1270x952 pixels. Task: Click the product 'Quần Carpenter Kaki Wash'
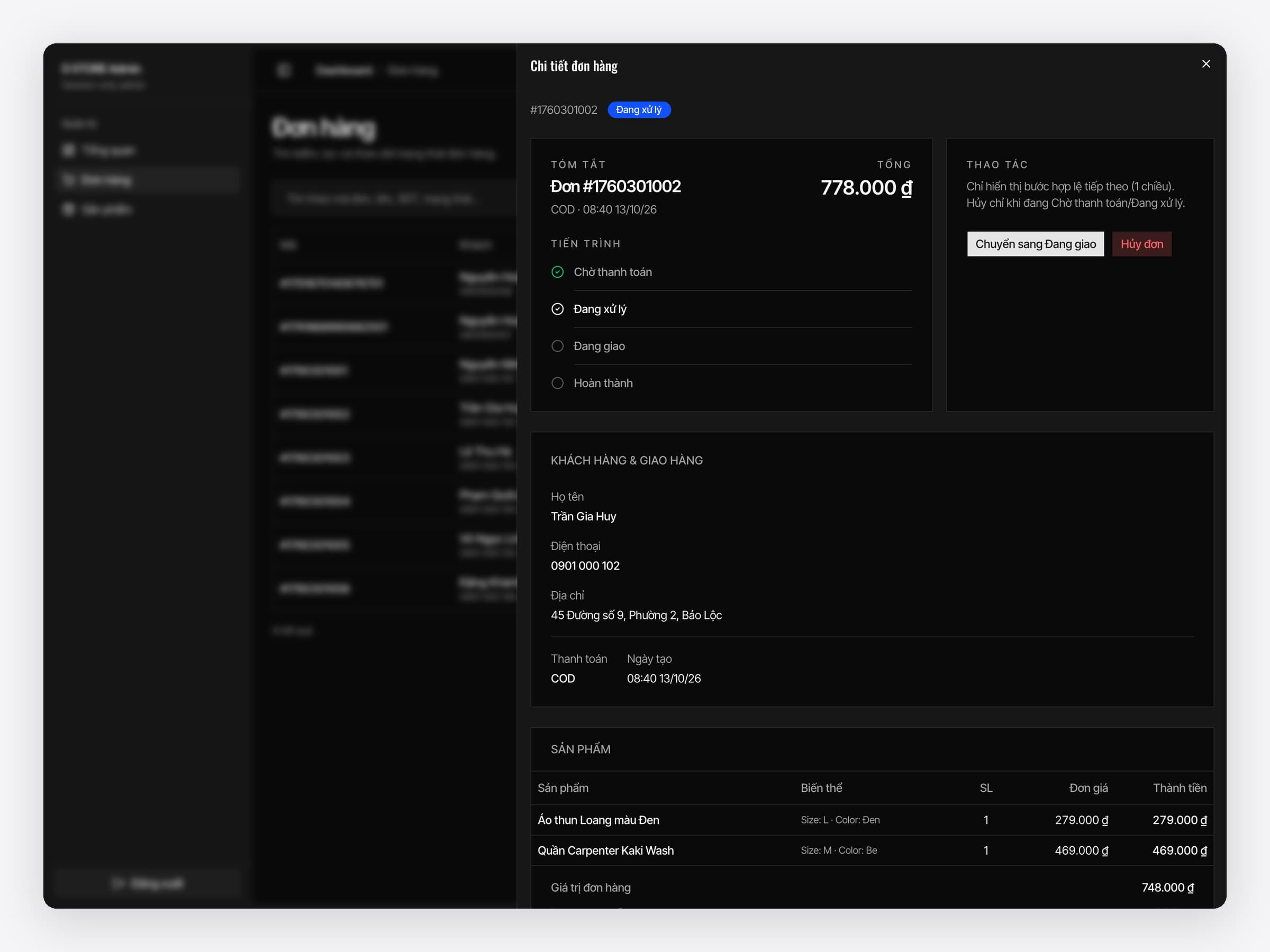pyautogui.click(x=606, y=850)
